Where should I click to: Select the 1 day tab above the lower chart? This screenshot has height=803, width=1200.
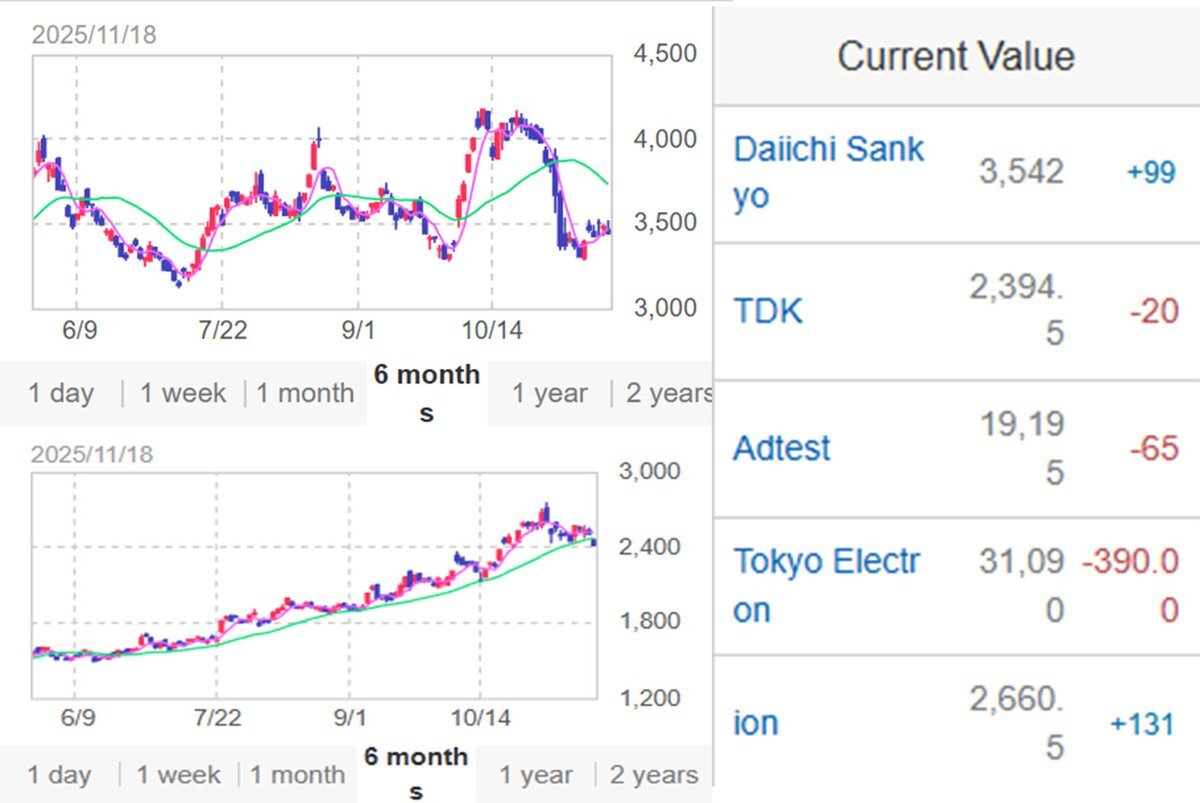coord(61,393)
